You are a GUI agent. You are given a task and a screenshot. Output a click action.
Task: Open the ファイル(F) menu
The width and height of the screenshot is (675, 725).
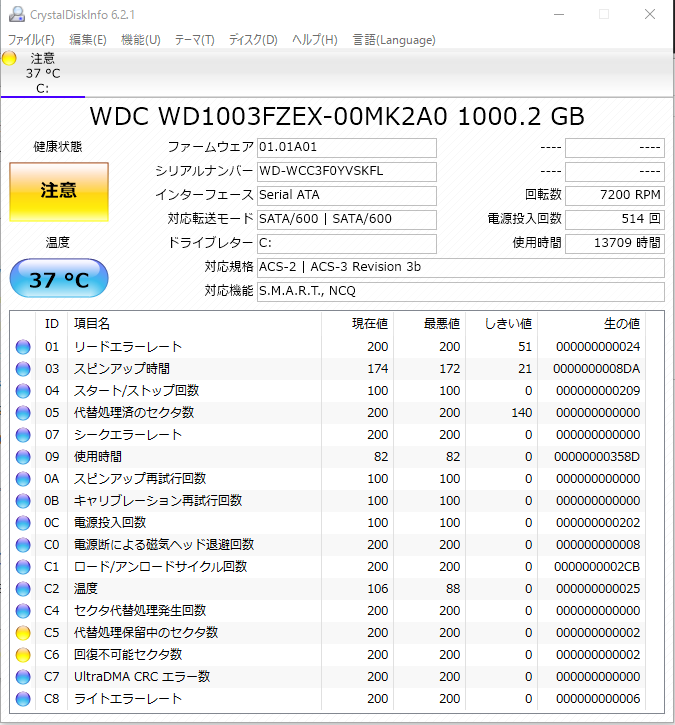click(31, 40)
